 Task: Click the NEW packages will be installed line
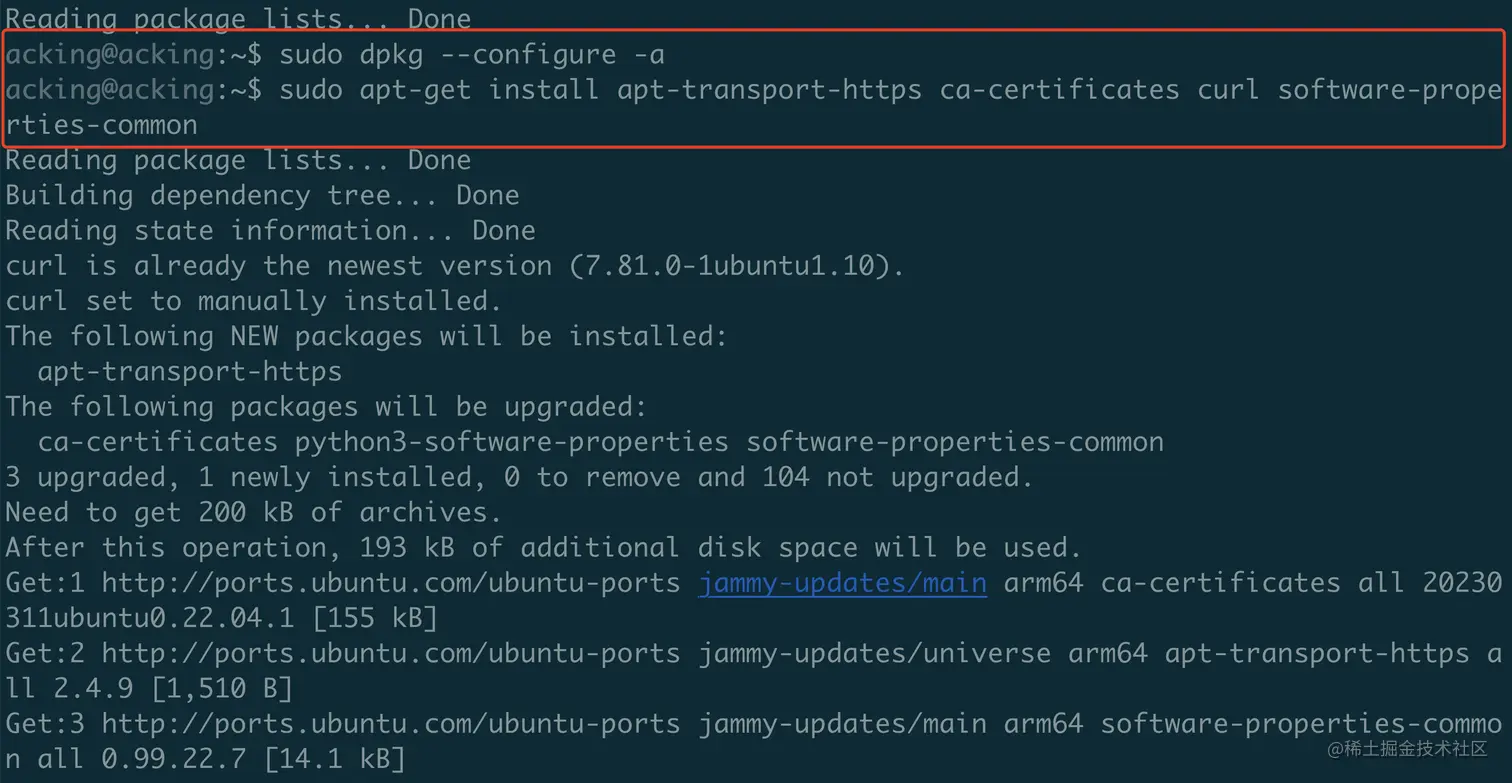click(x=366, y=336)
